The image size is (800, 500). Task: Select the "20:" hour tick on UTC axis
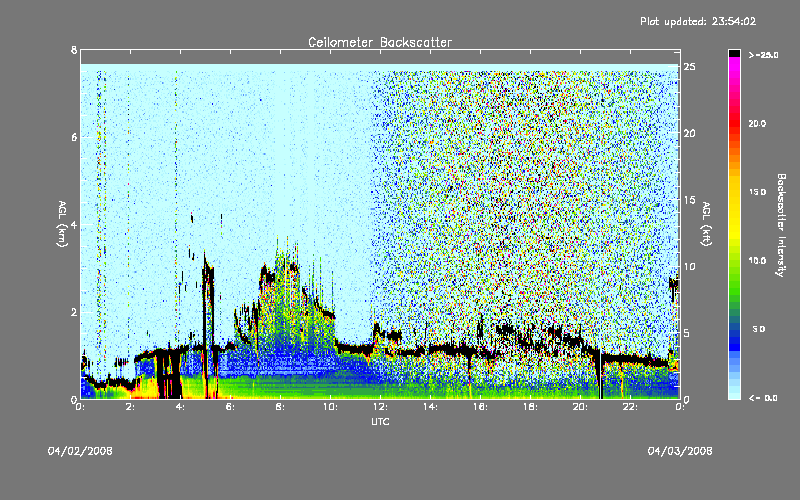pos(580,407)
